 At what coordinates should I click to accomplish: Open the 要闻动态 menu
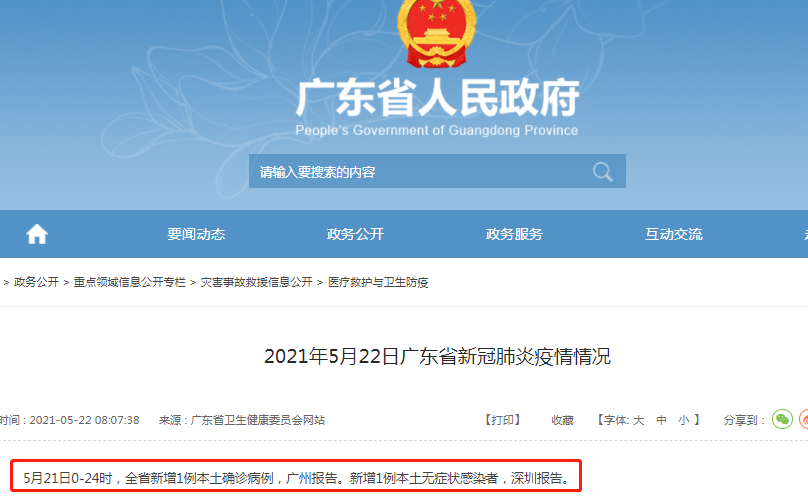click(196, 234)
